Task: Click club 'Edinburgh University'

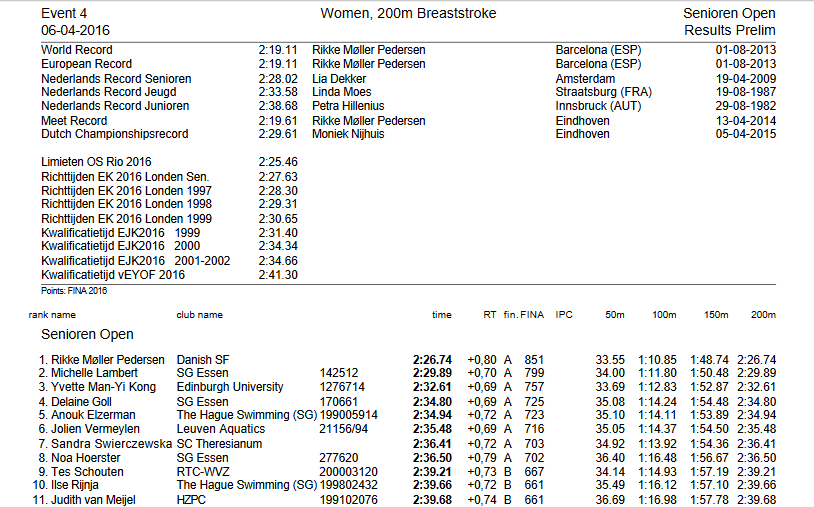Action: pos(230,387)
